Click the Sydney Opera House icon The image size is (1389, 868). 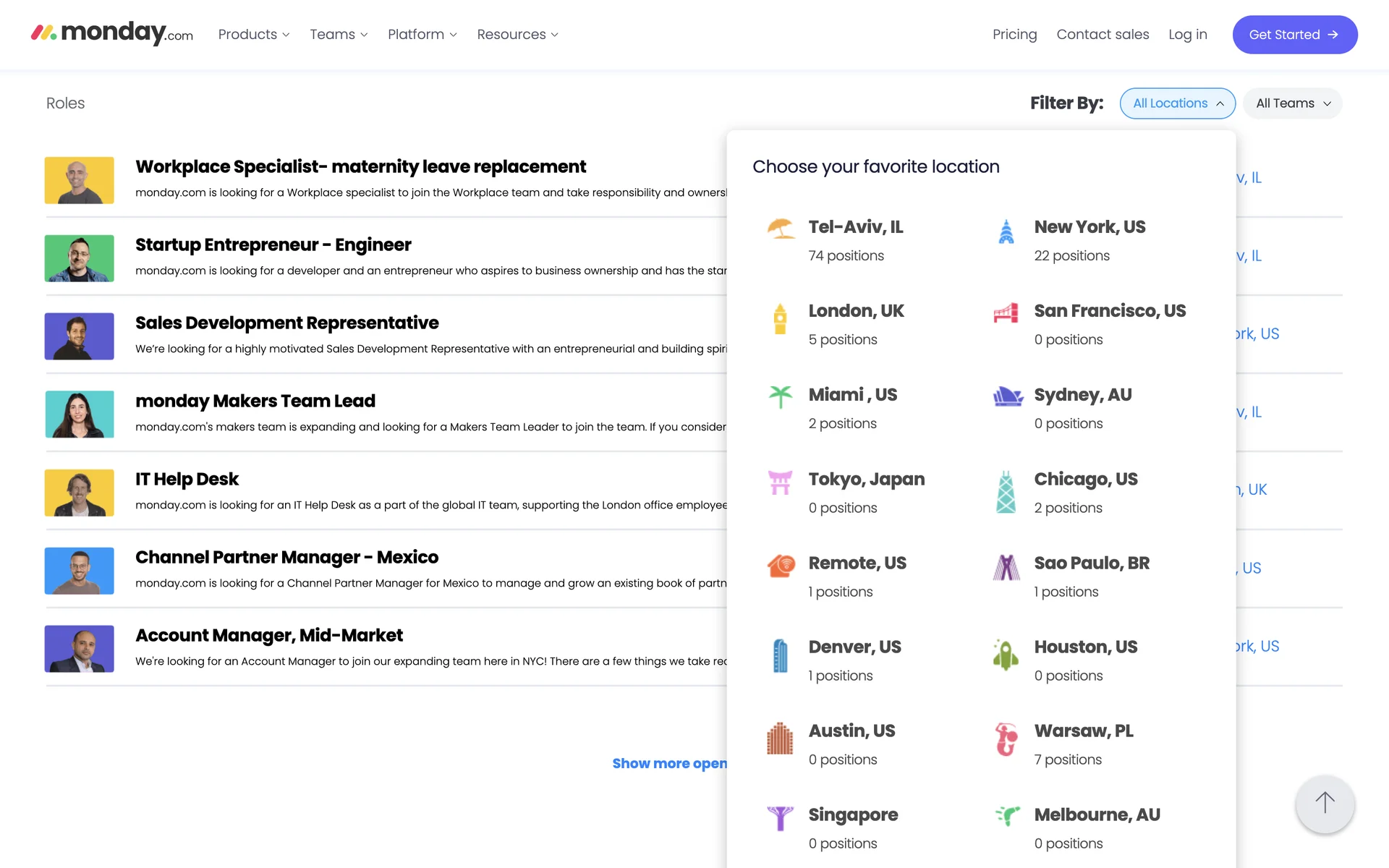1007,396
